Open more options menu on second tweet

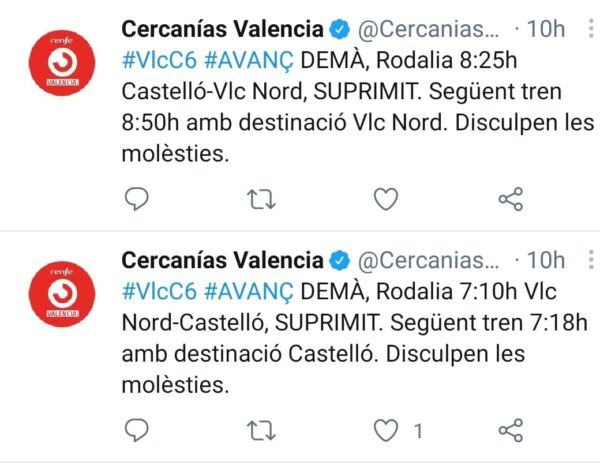click(589, 260)
